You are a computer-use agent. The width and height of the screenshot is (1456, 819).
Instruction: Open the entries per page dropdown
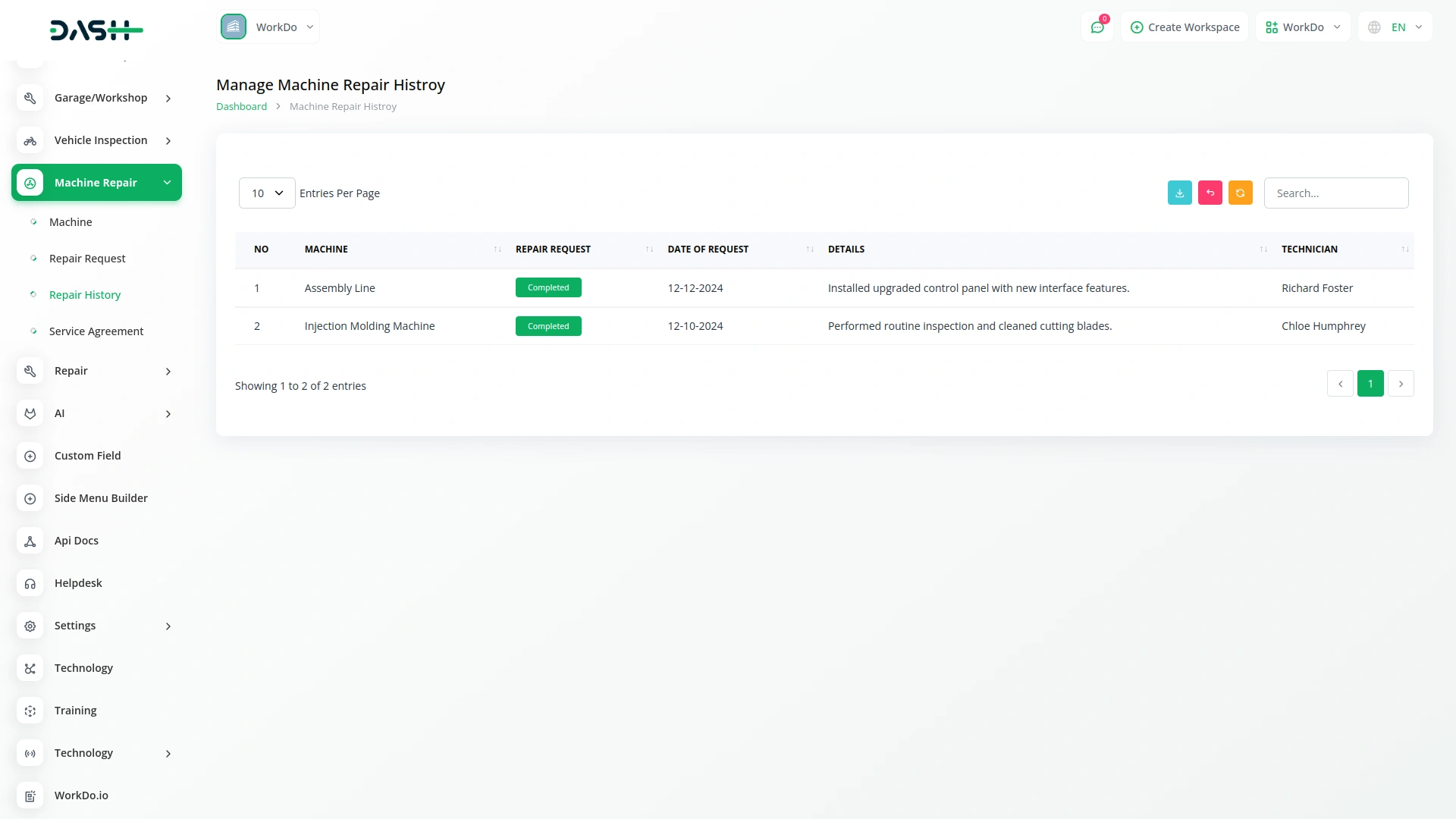click(x=267, y=193)
